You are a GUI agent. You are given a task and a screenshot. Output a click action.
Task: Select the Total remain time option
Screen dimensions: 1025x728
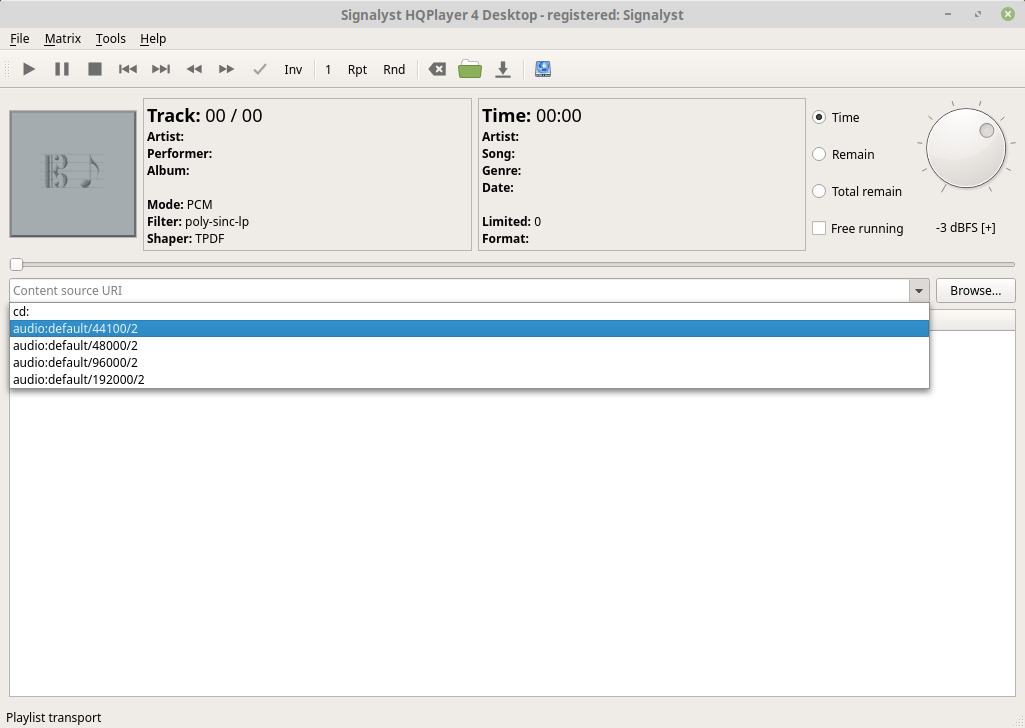pos(819,191)
